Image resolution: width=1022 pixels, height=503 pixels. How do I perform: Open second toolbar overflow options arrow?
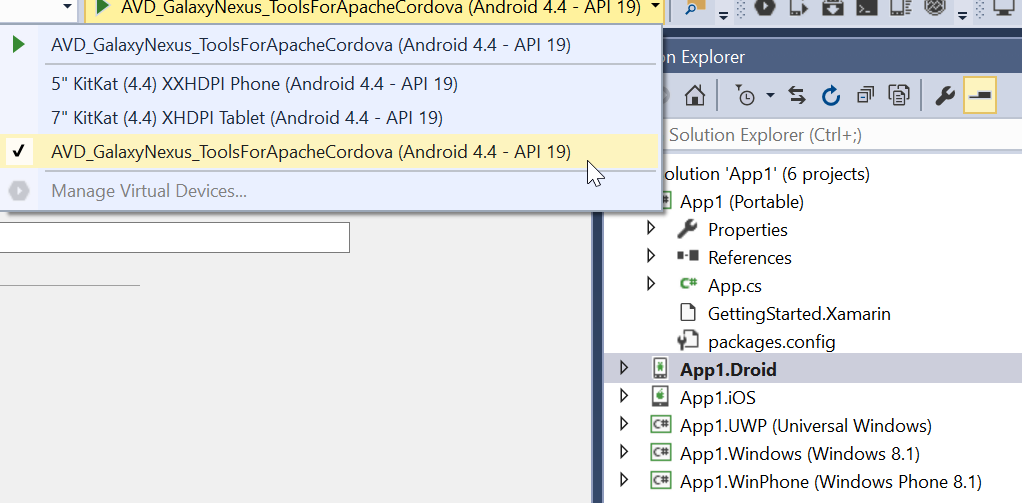pos(963,16)
